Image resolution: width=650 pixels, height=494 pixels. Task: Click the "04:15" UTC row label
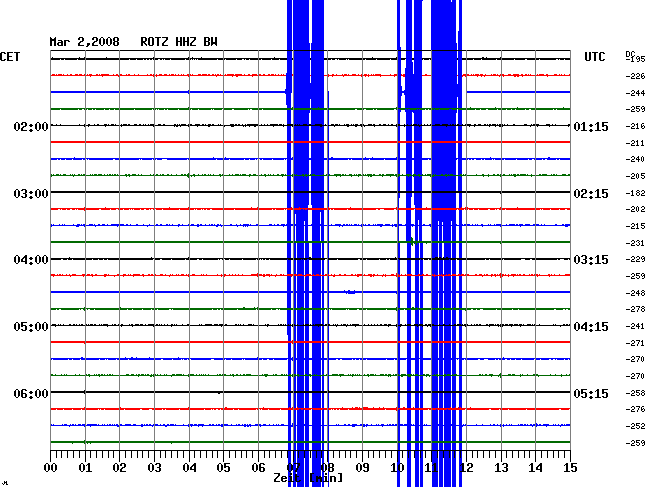tap(591, 327)
